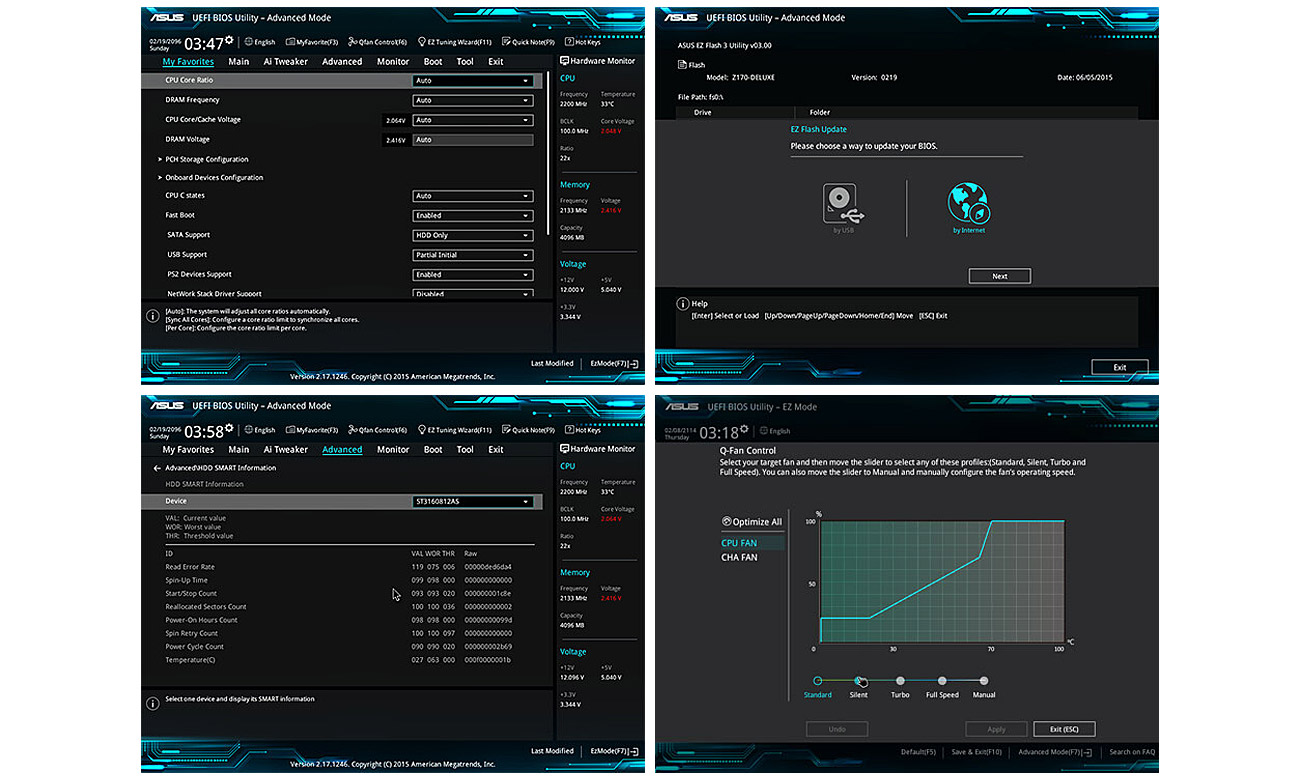Click Default(F5) in EZ Mode footer

918,752
